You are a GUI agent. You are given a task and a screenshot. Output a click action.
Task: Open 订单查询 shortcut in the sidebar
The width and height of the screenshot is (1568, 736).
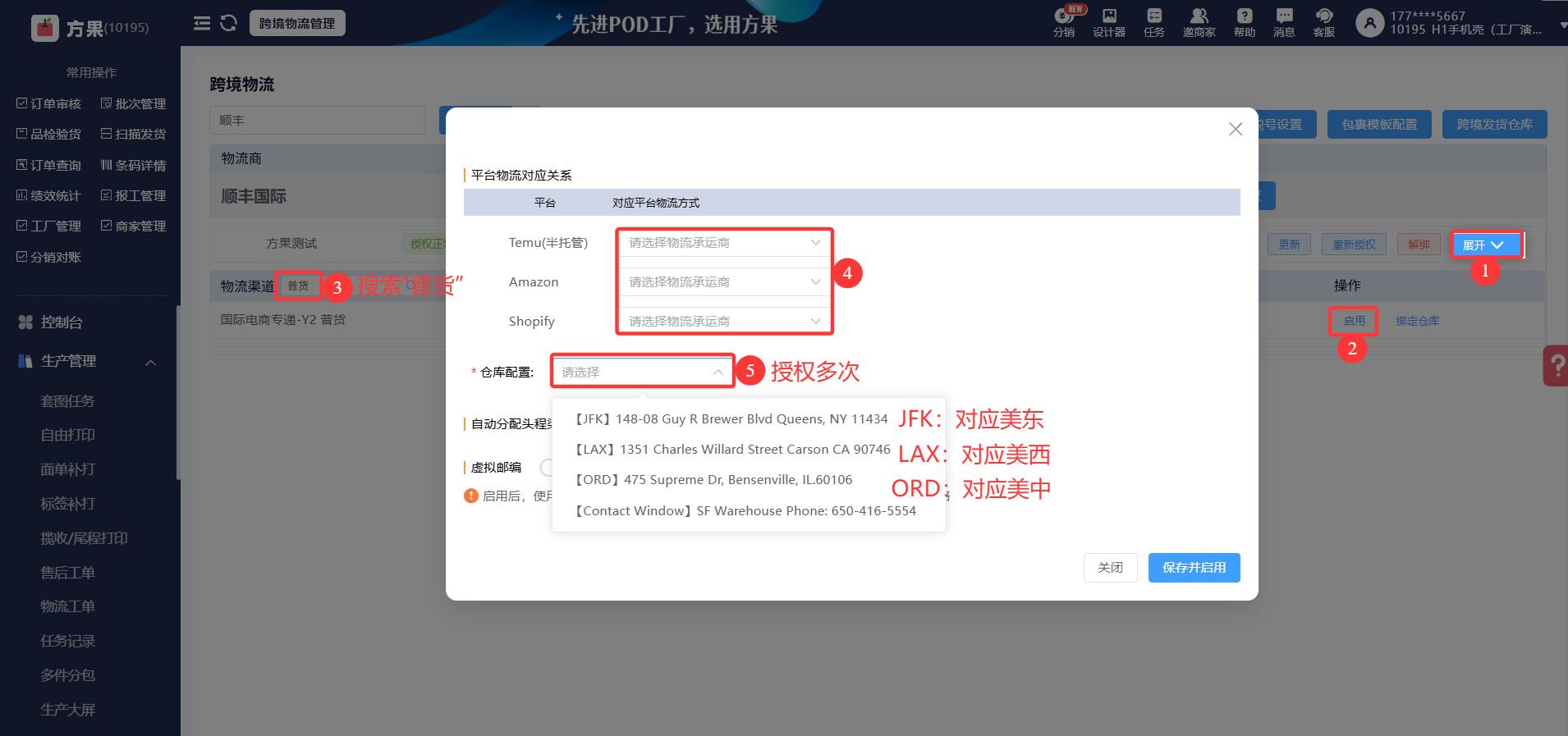(x=49, y=165)
